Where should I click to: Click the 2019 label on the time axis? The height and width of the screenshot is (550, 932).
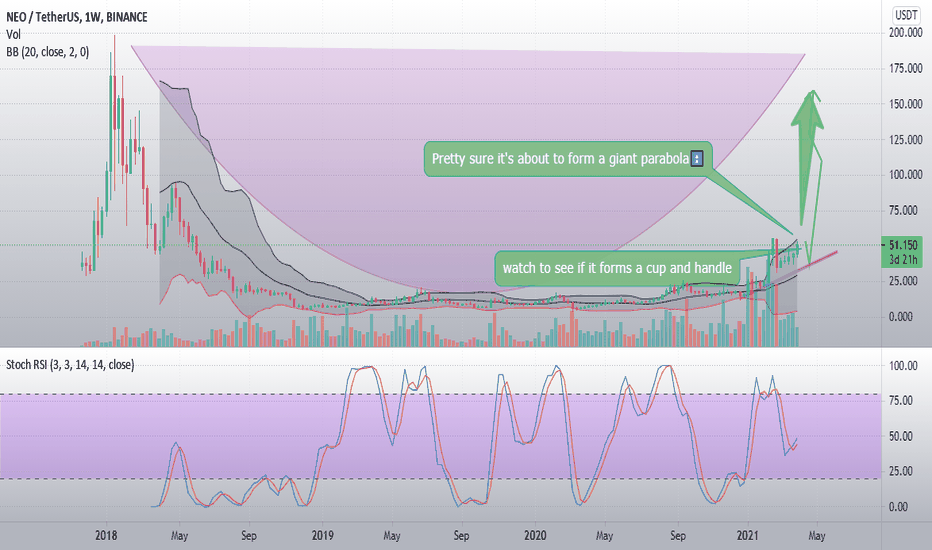pos(322,536)
